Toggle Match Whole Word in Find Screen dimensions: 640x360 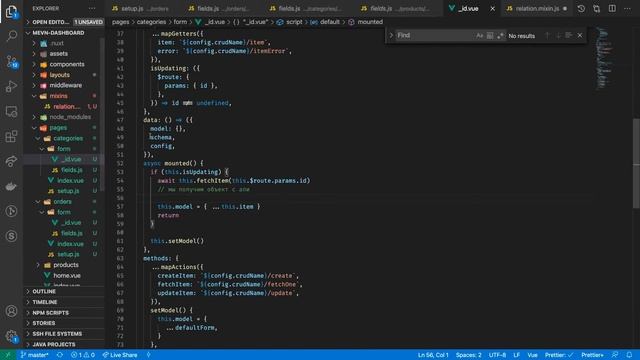coord(490,36)
